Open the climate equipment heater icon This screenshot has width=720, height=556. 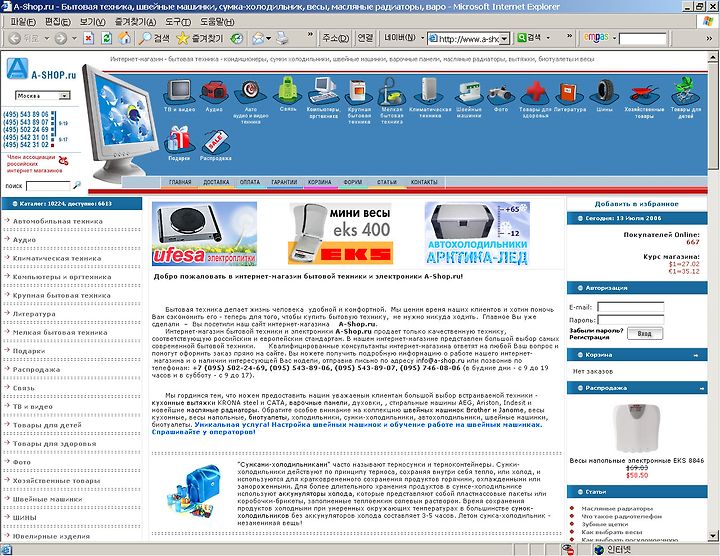coord(429,90)
